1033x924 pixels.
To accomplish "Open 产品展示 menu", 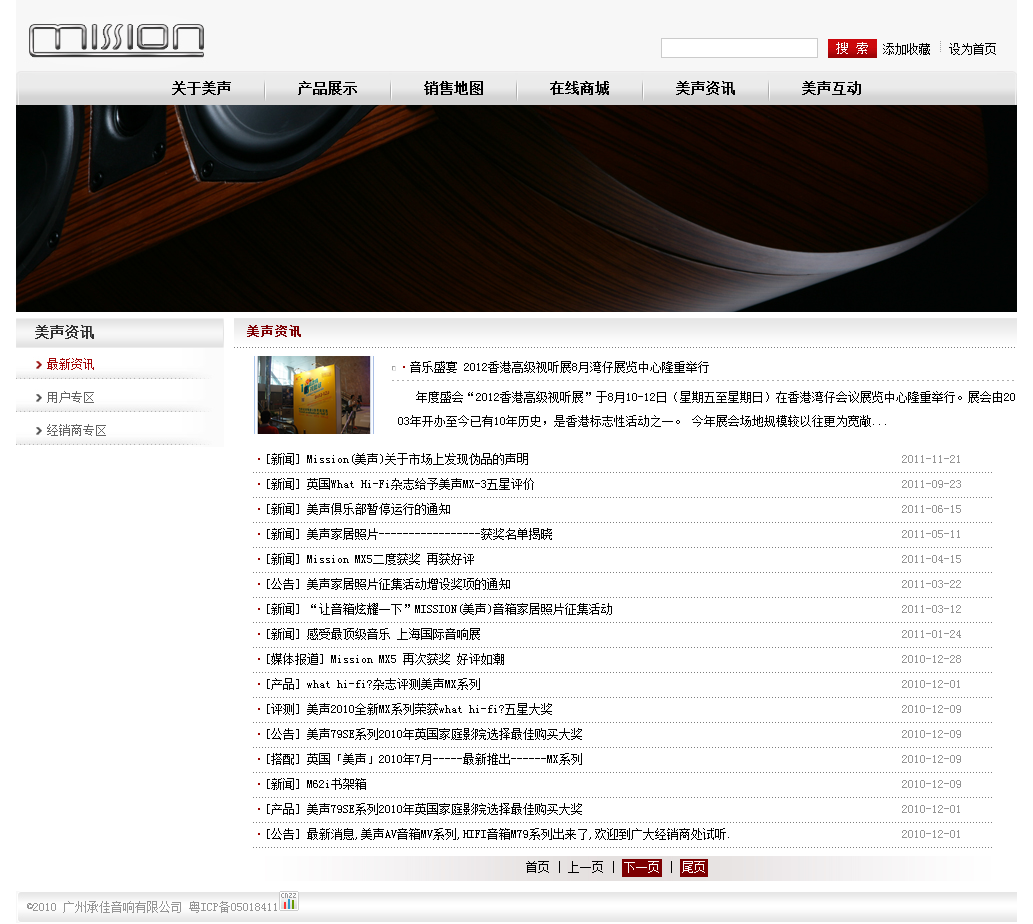I will coord(327,88).
